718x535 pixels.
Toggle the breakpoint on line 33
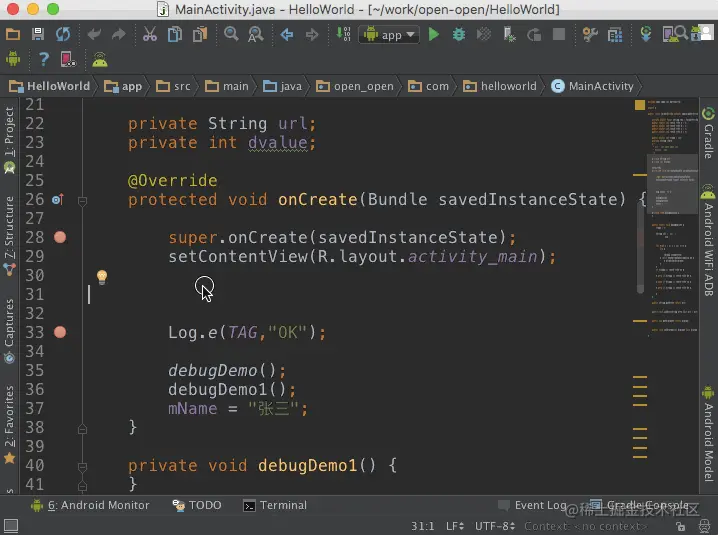point(60,332)
